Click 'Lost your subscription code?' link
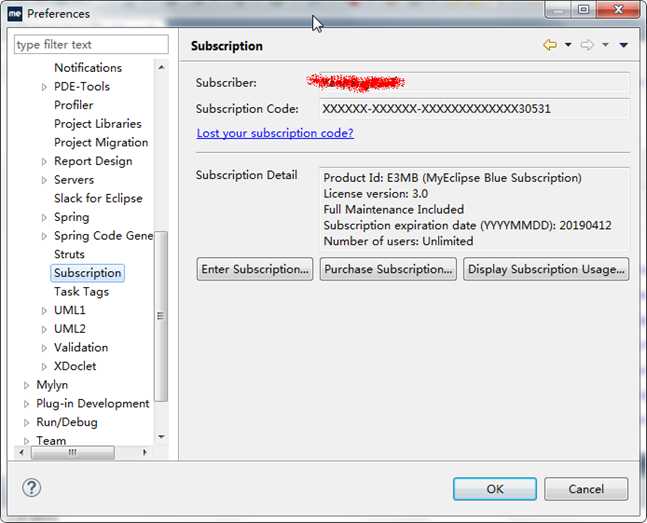Screen dimensions: 647x523 pos(275,133)
